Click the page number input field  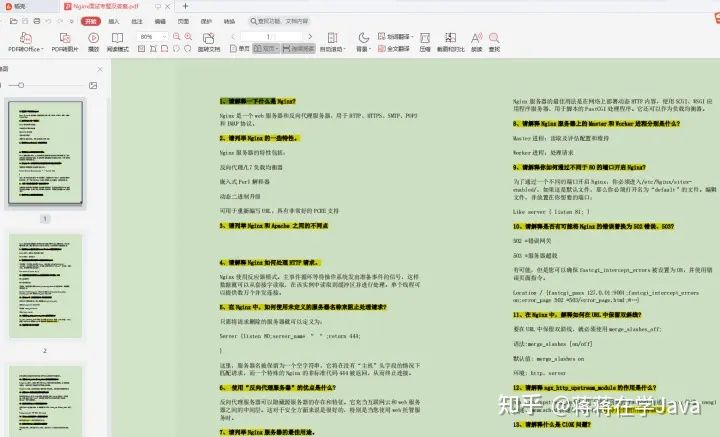pos(271,36)
